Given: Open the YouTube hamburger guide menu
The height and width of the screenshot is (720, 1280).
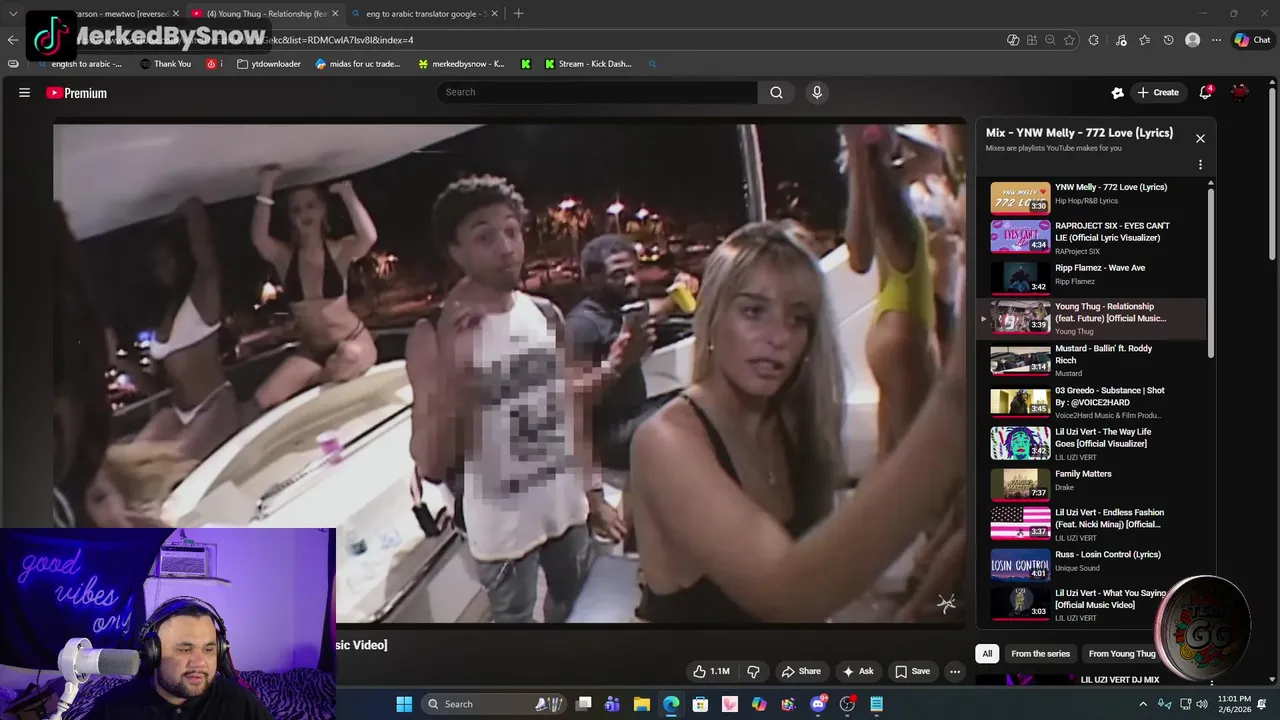Looking at the screenshot, I should 24,92.
